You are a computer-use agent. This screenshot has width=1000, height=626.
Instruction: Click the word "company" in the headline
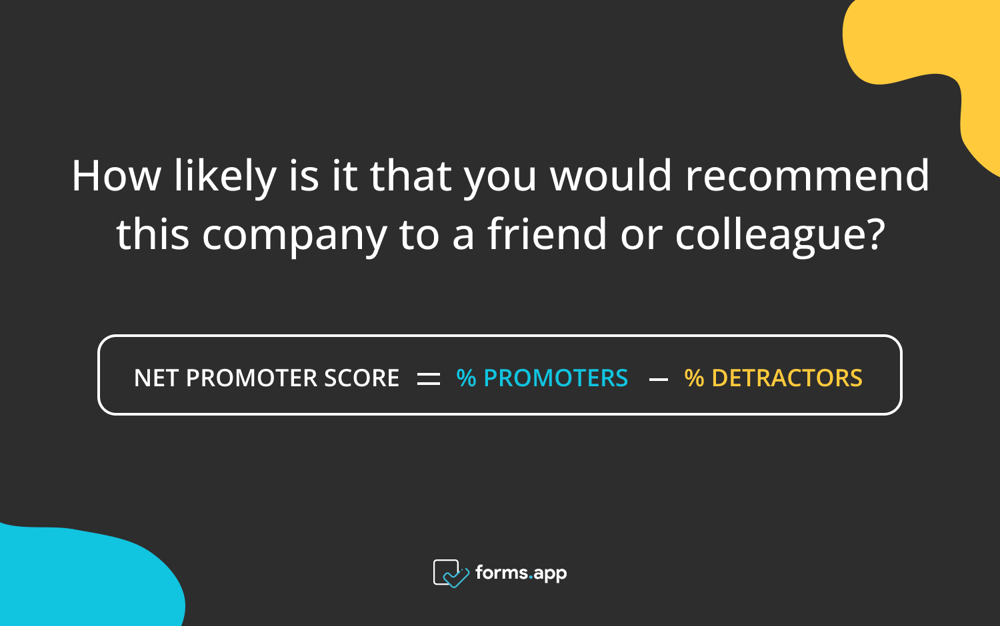(295, 236)
